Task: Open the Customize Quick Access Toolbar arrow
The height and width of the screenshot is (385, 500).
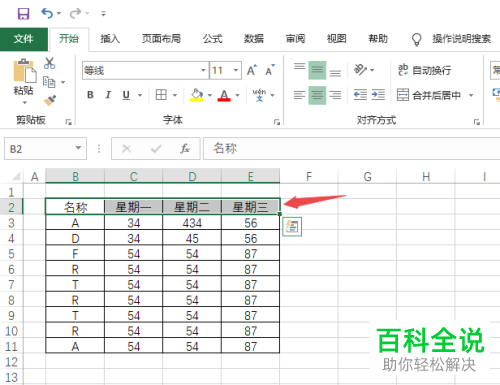Action: [103, 14]
